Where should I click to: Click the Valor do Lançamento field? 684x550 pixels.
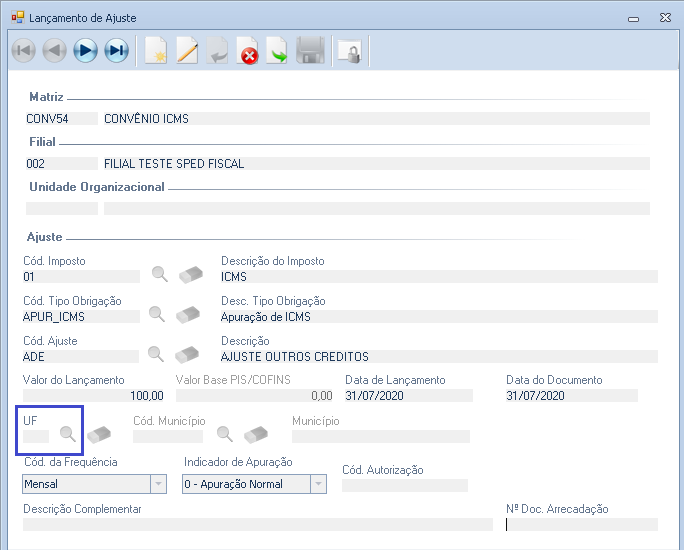point(93,396)
